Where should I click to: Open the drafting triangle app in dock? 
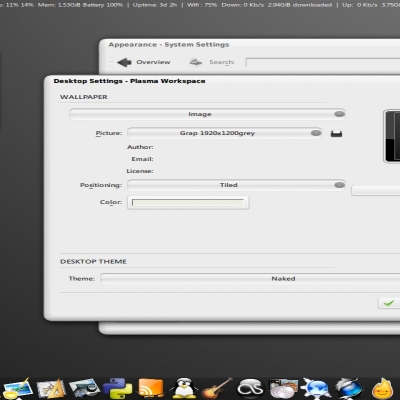(51, 389)
